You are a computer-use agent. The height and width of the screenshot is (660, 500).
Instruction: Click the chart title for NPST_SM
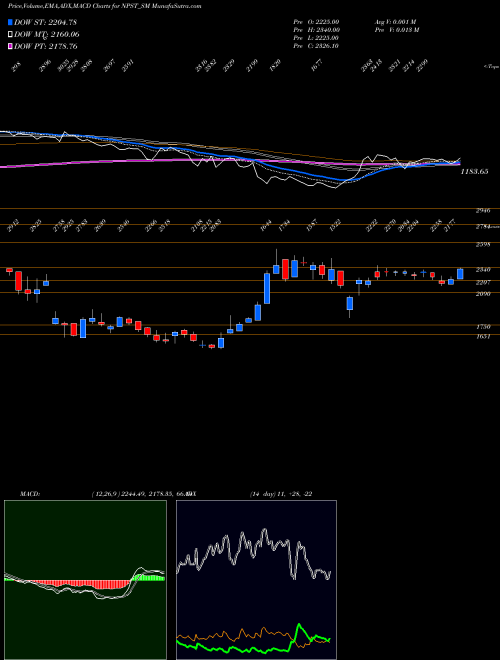click(x=104, y=6)
